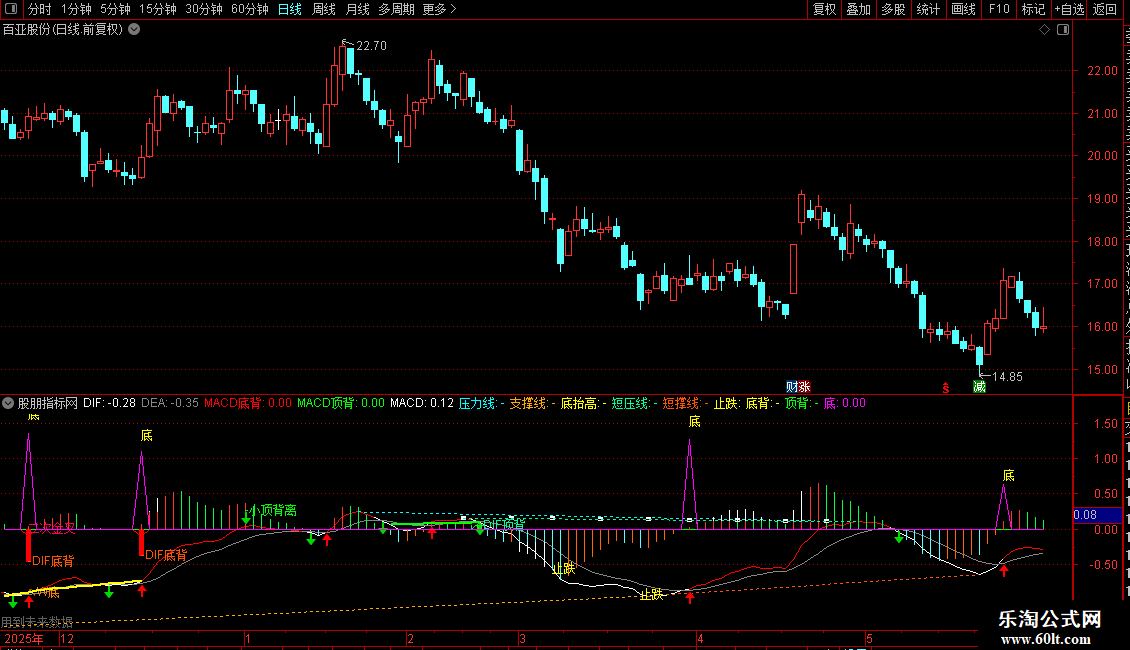1130x650 pixels.
Task: Click the 财 info marker on chart
Action: click(791, 387)
